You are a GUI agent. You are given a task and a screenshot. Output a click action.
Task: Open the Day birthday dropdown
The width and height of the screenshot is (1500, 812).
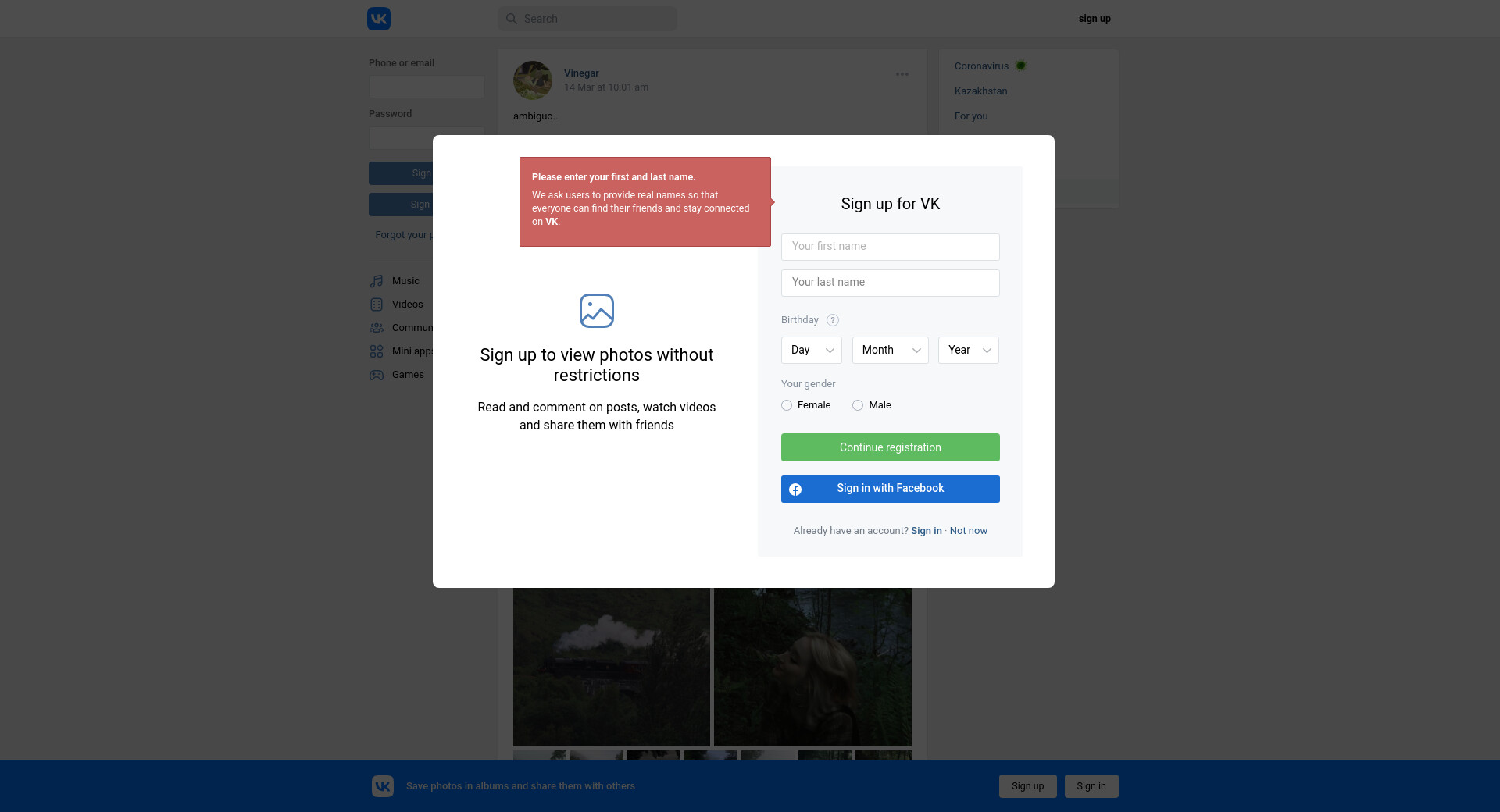pos(811,350)
